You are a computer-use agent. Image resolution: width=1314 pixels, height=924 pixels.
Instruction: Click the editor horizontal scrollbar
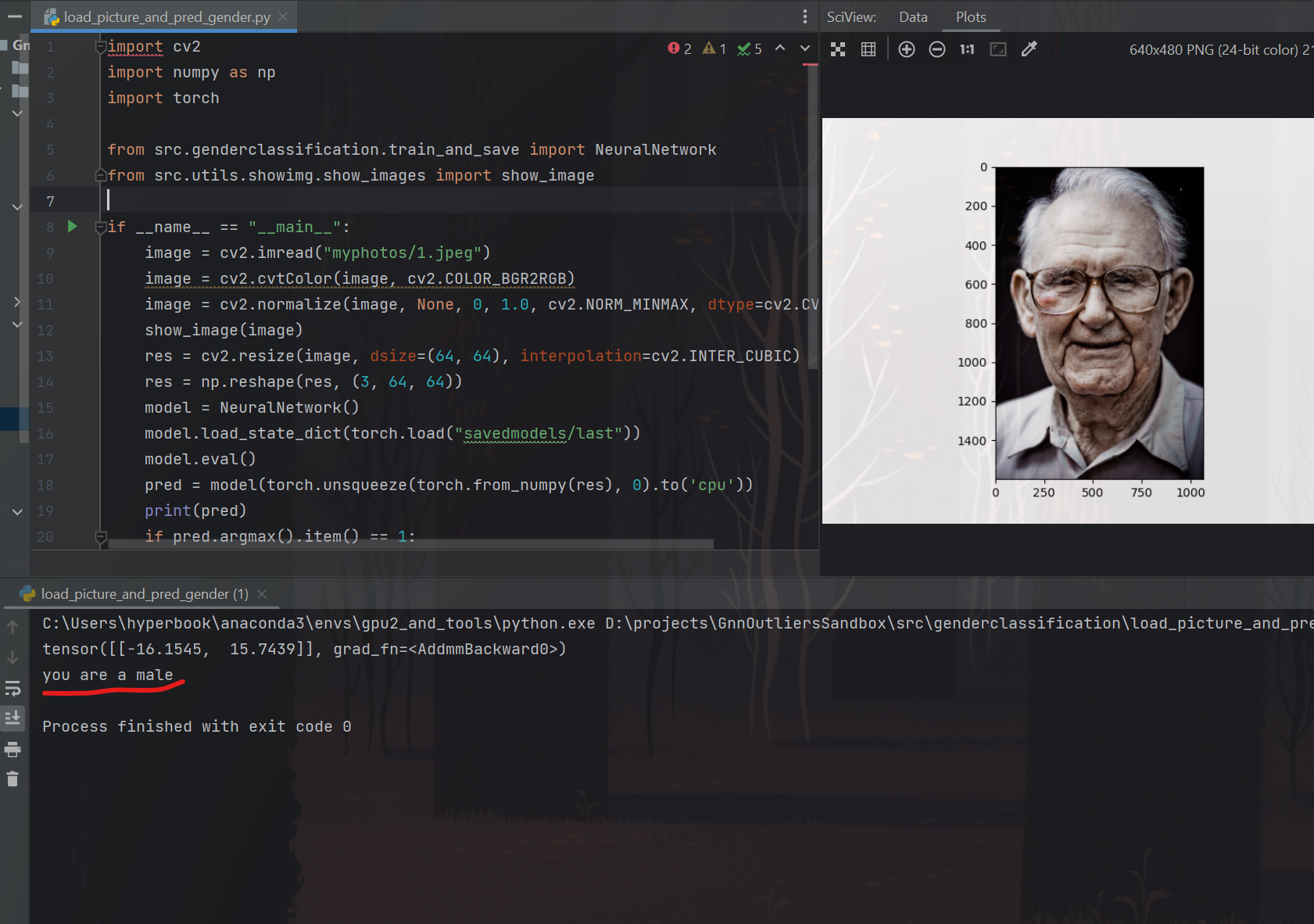point(410,543)
